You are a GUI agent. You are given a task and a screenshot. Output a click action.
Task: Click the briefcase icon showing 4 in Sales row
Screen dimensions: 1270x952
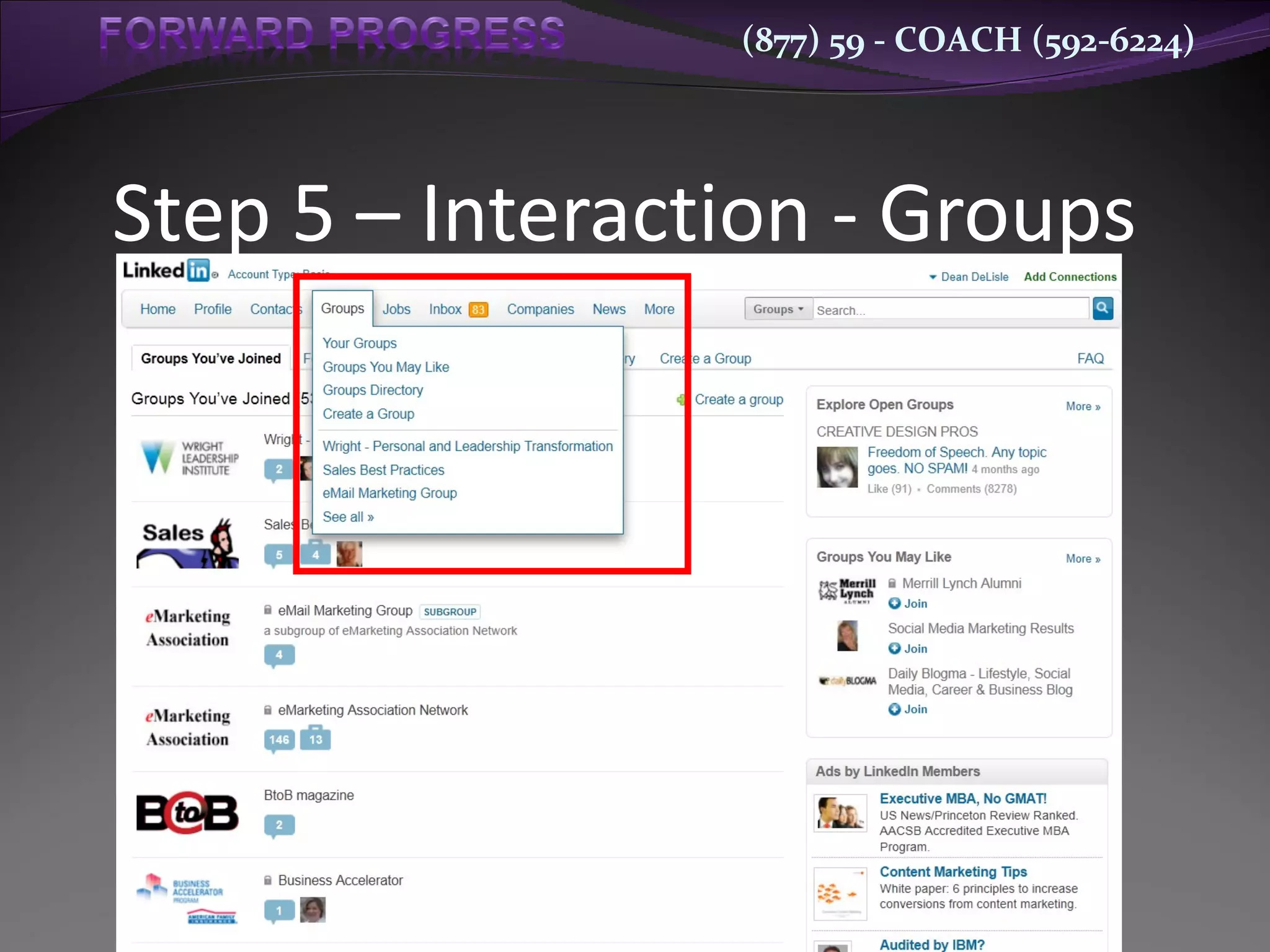click(x=315, y=553)
